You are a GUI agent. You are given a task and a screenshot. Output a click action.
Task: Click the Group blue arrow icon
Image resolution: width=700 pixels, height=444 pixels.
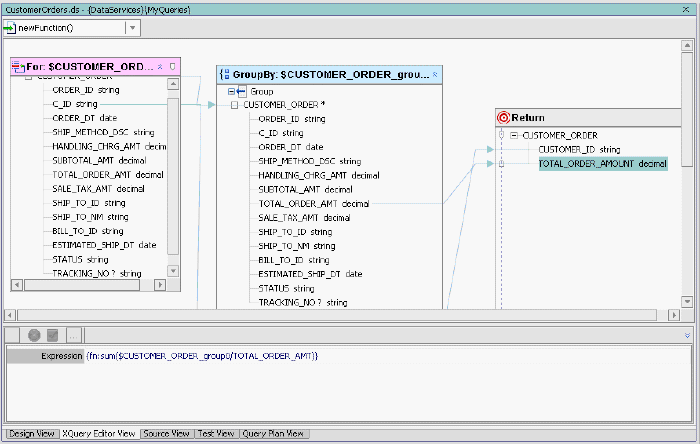tap(242, 91)
